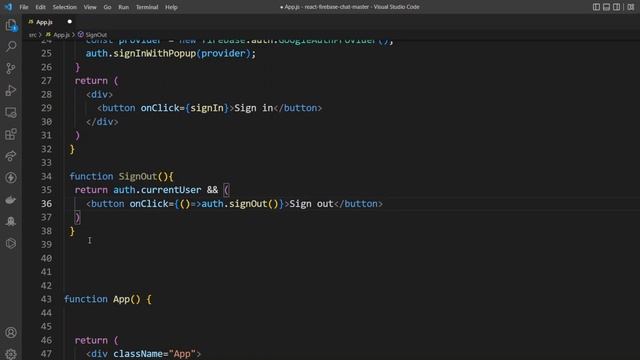Open the Search view magnifier icon
The width and height of the screenshot is (640, 360).
coord(11,46)
